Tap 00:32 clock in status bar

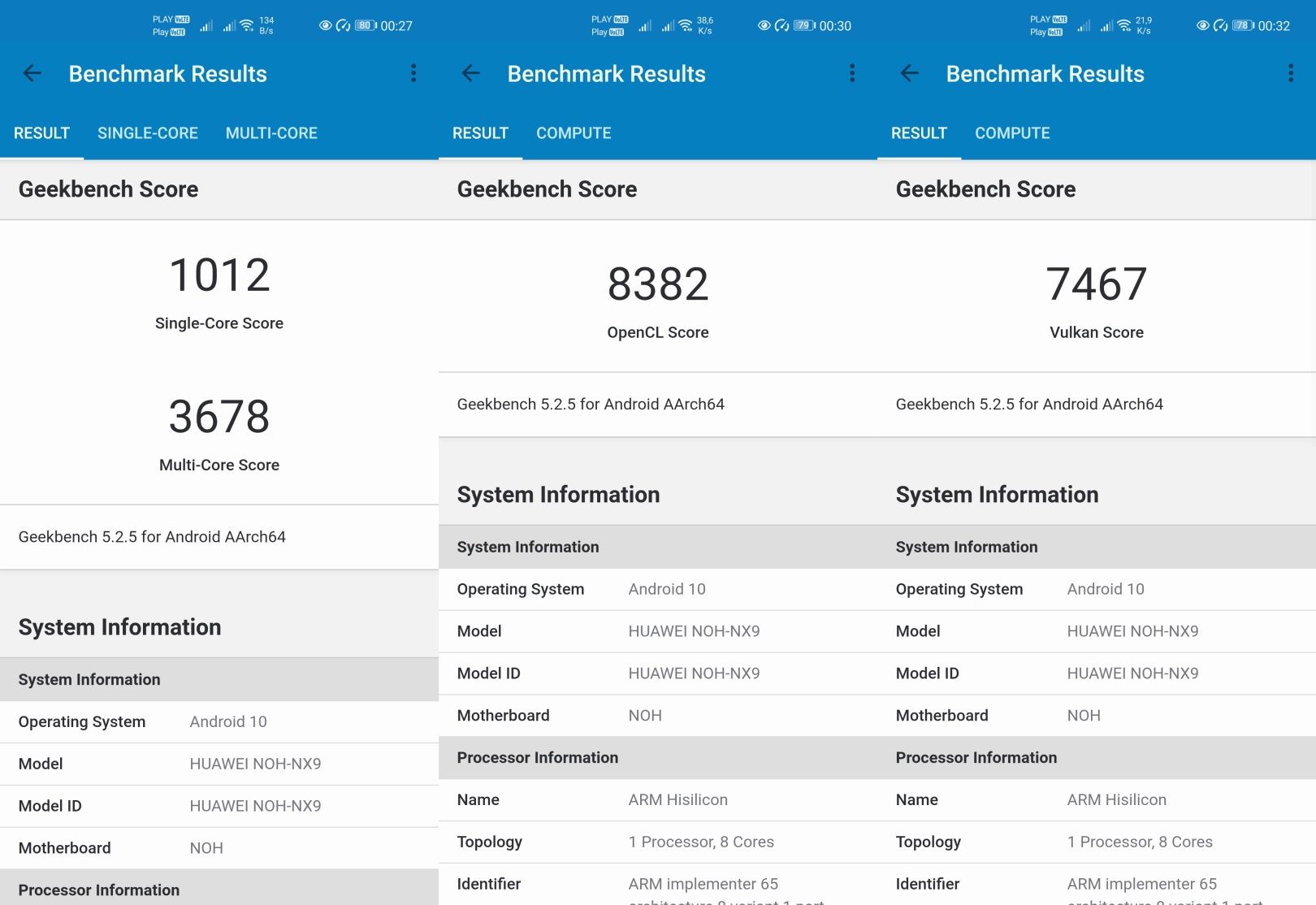click(x=1274, y=26)
